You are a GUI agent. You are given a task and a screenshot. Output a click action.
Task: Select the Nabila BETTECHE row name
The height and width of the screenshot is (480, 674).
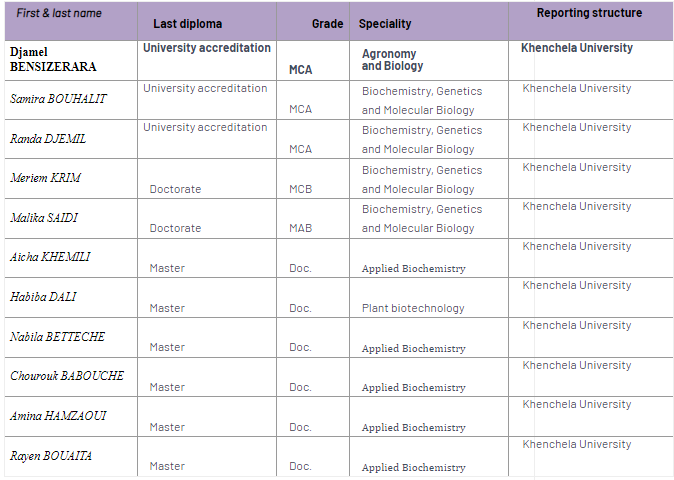pyautogui.click(x=57, y=336)
